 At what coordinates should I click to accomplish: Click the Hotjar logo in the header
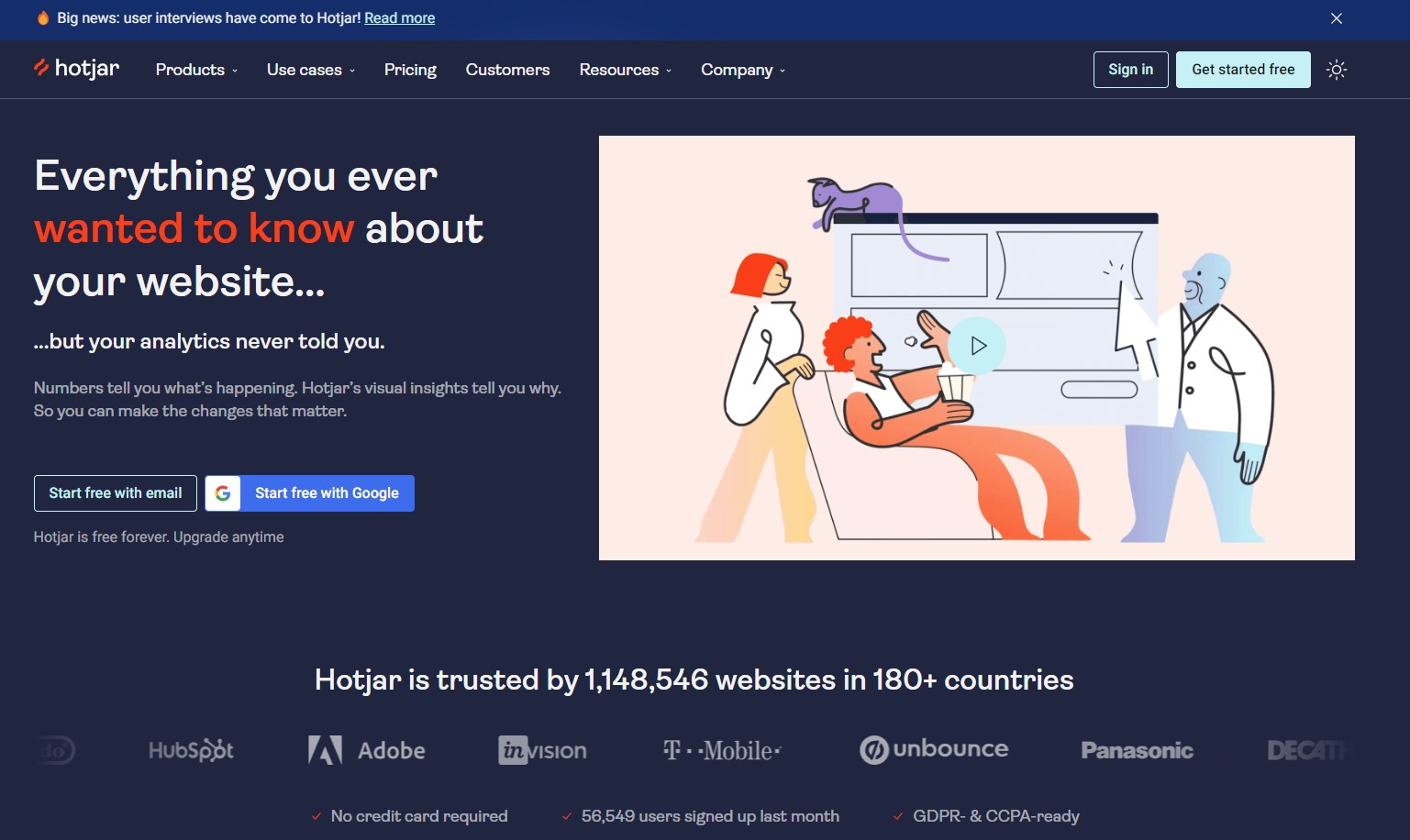point(77,69)
